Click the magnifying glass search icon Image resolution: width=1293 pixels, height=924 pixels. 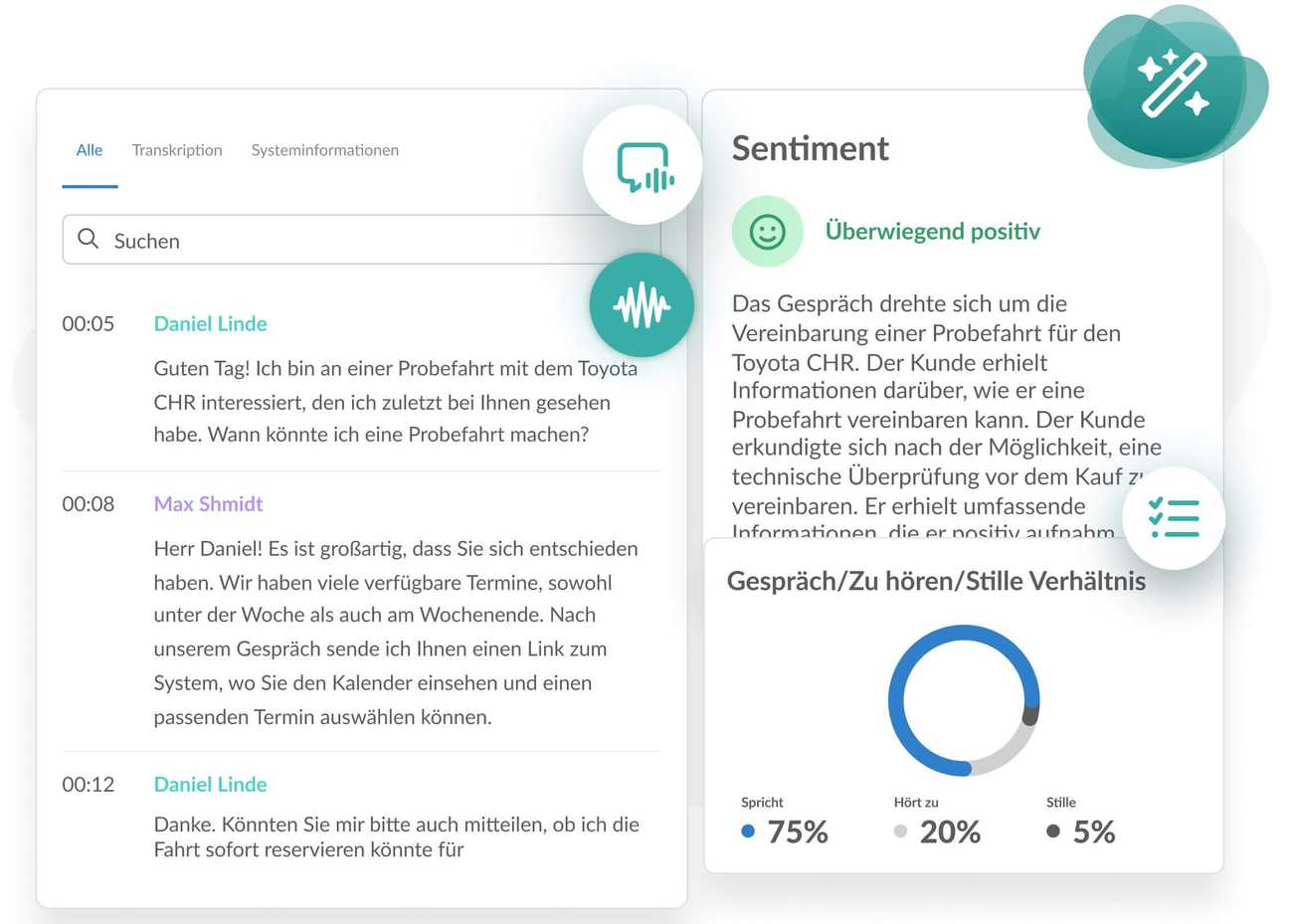(x=89, y=240)
